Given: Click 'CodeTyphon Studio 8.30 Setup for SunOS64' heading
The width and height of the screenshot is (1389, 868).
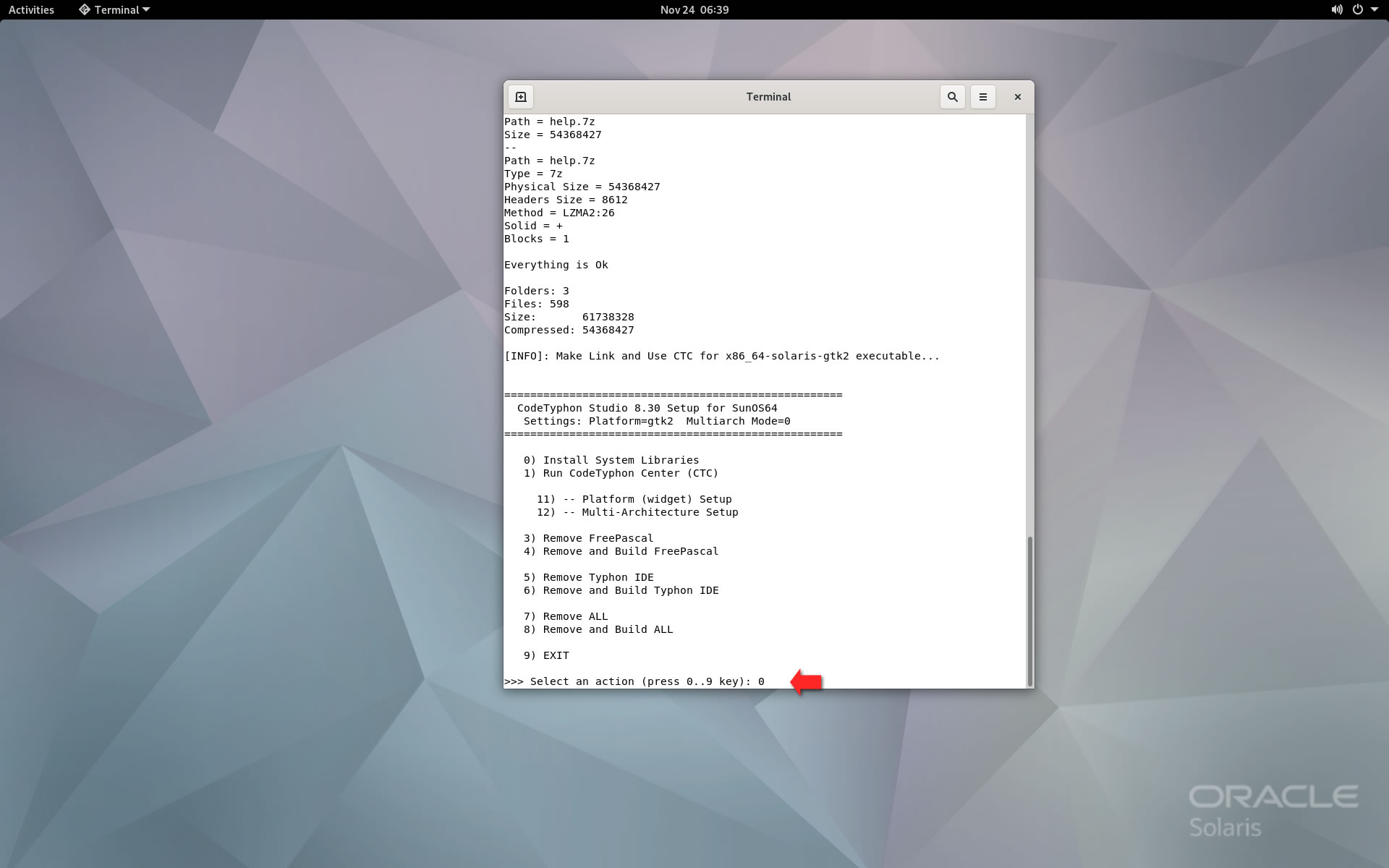Looking at the screenshot, I should [647, 408].
